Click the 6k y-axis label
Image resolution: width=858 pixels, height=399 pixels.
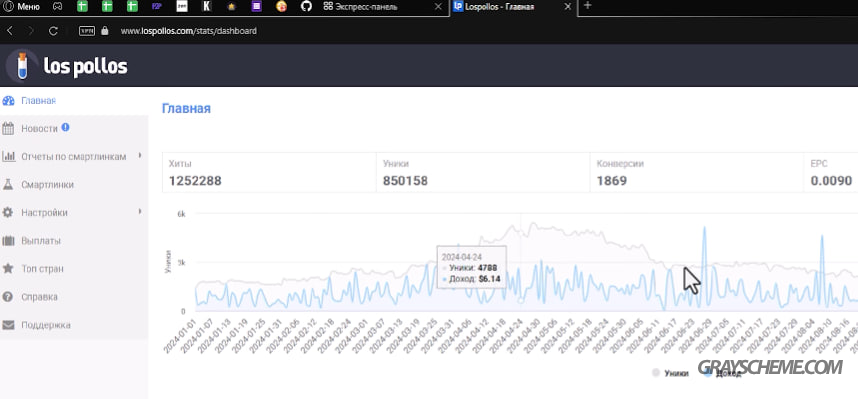[x=182, y=214]
